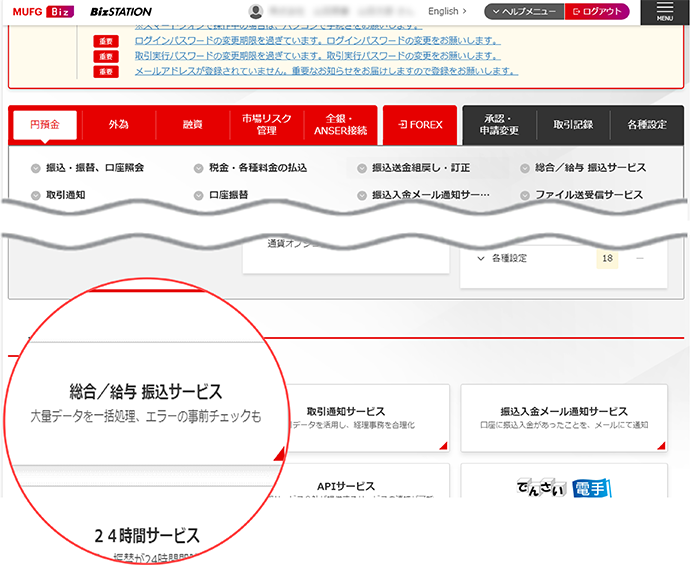Image resolution: width=690 pixels, height=565 pixels.
Task: Click chevron icon beside 振込・振替、口座照会
Action: tap(36, 168)
